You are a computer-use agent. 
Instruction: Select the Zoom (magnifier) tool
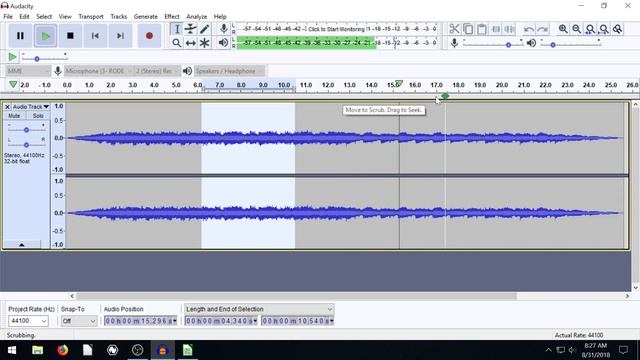tap(177, 42)
